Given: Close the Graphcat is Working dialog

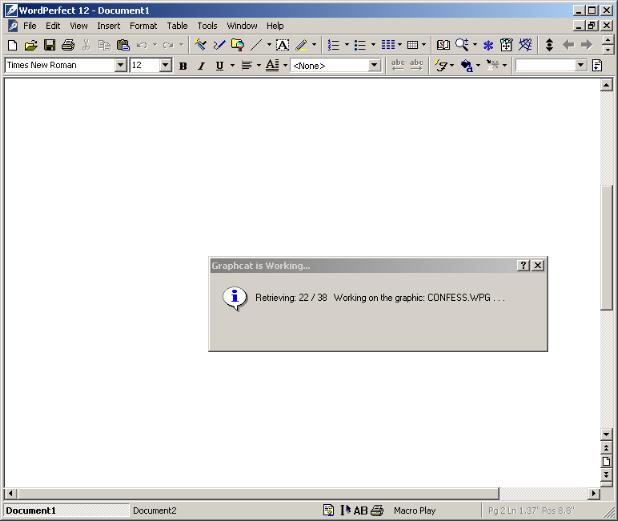Looking at the screenshot, I should point(538,266).
